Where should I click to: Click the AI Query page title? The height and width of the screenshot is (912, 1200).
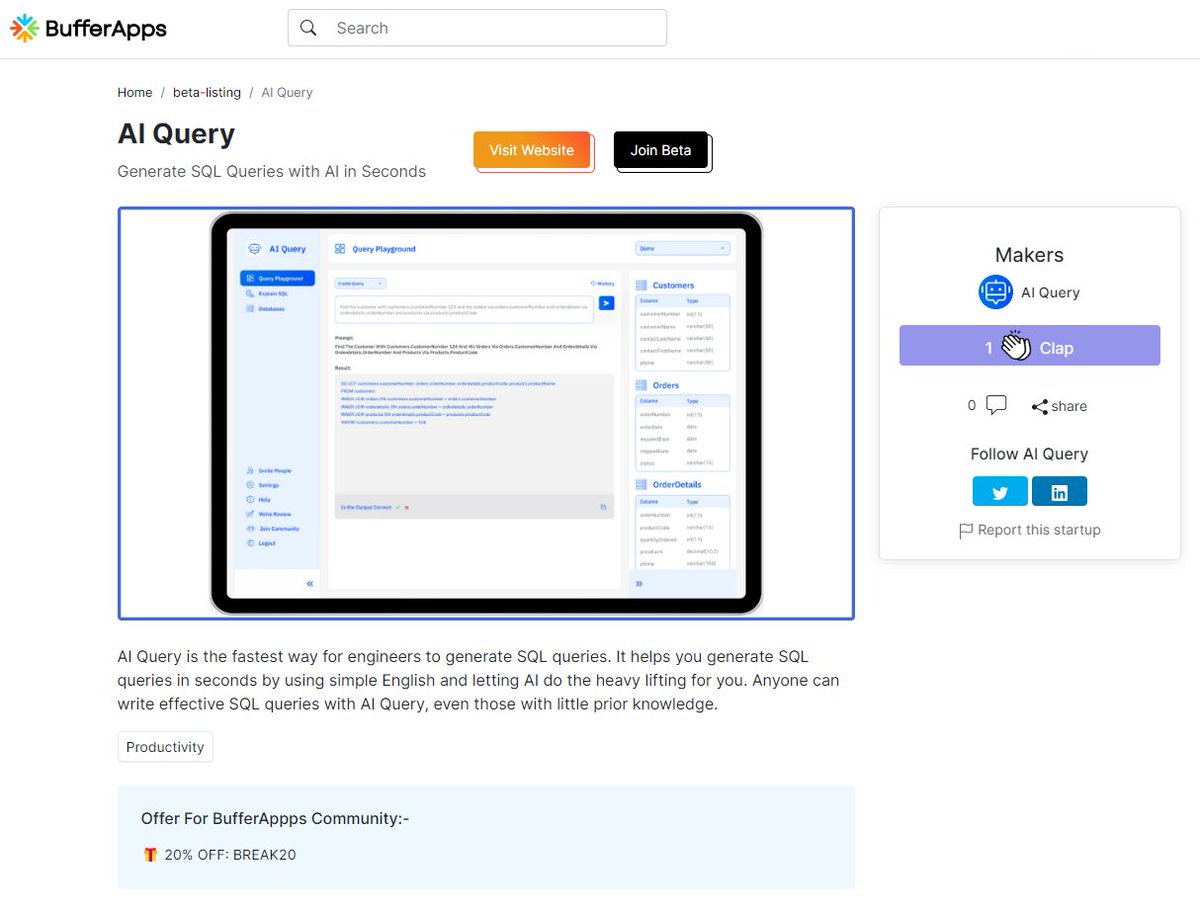(x=176, y=134)
